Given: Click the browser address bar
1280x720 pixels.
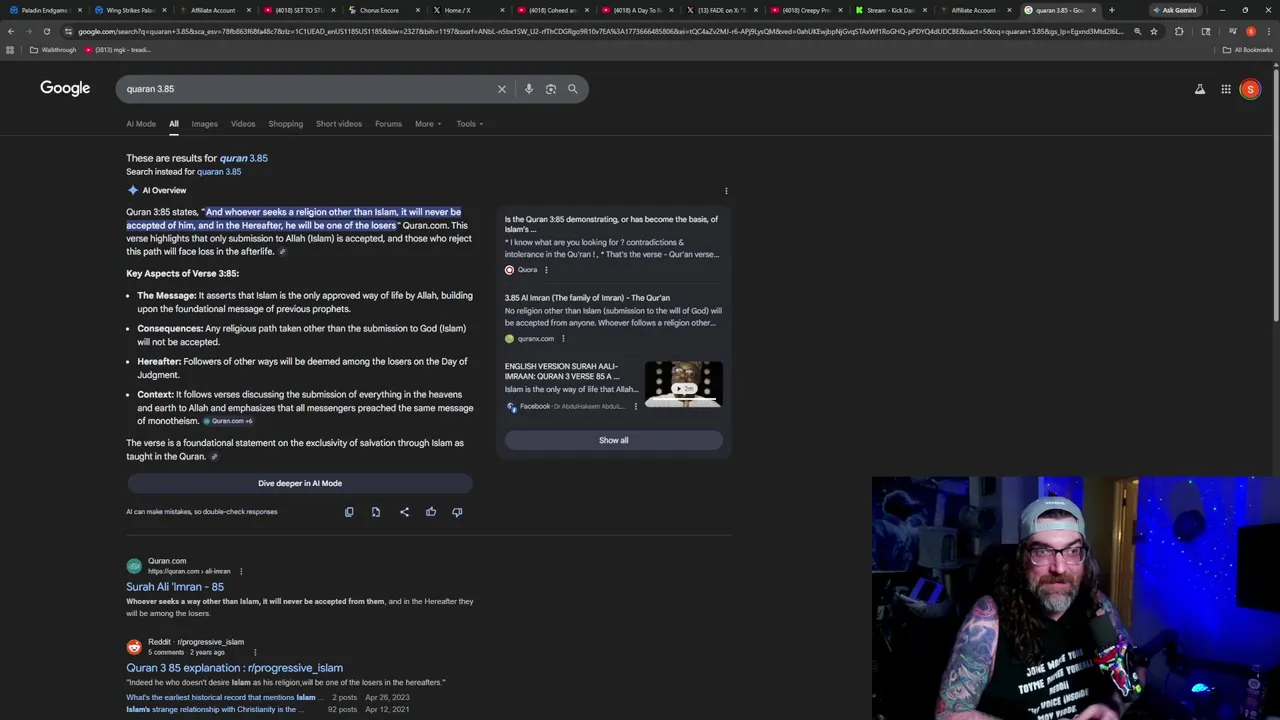Looking at the screenshot, I should [600, 31].
